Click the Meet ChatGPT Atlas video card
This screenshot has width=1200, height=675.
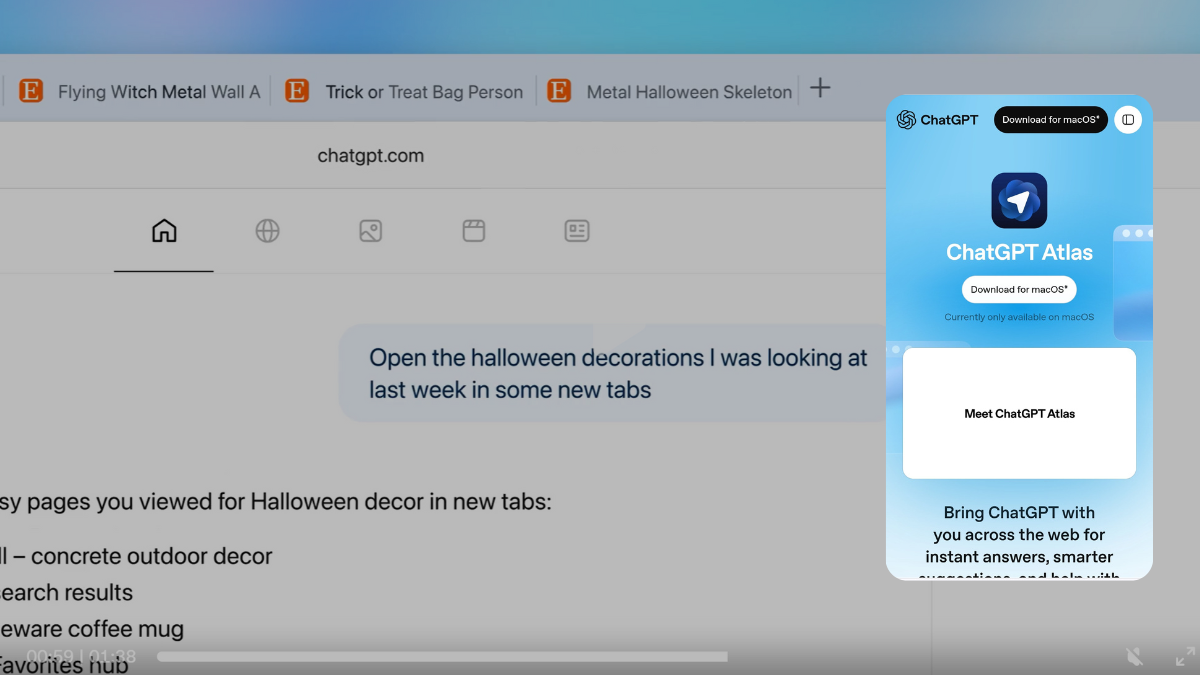tap(1019, 413)
